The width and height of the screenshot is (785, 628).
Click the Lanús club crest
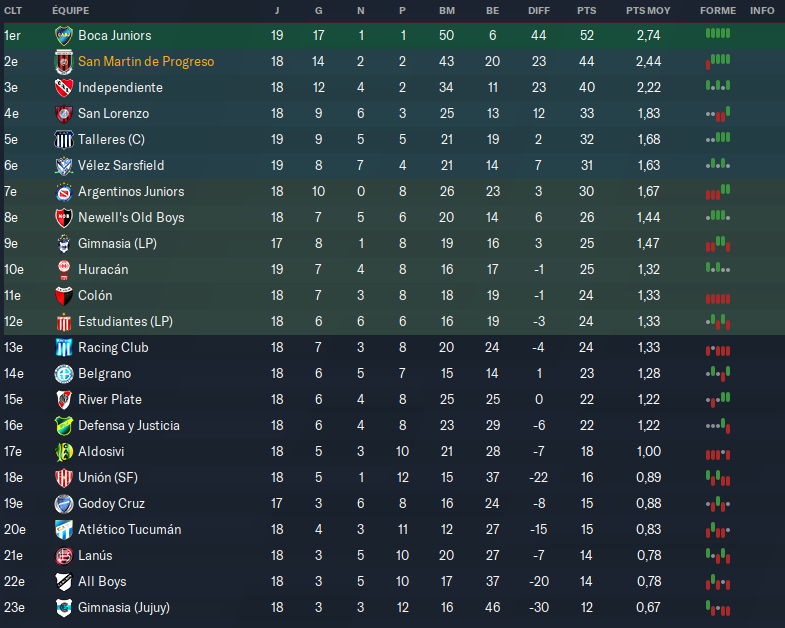(63, 556)
